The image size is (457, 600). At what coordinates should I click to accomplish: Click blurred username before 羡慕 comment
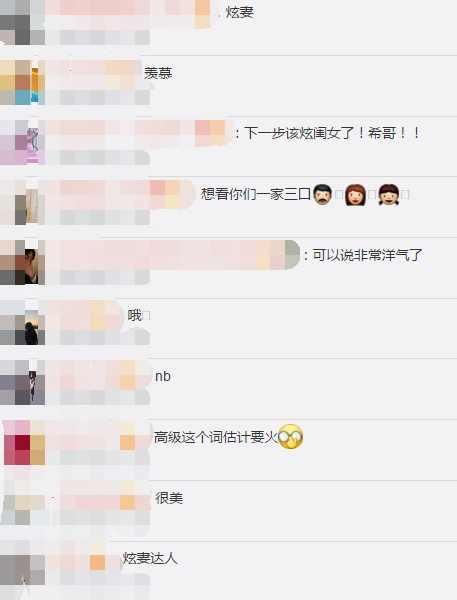[94, 73]
